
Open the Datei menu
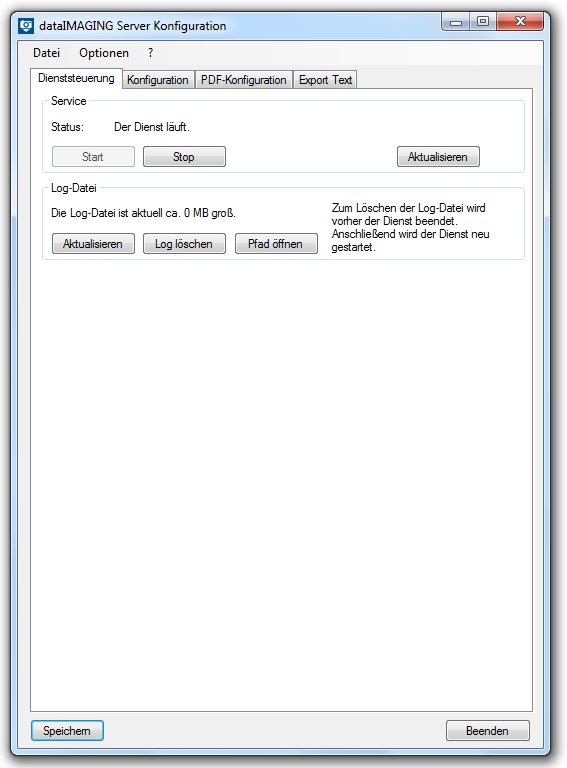[x=47, y=53]
